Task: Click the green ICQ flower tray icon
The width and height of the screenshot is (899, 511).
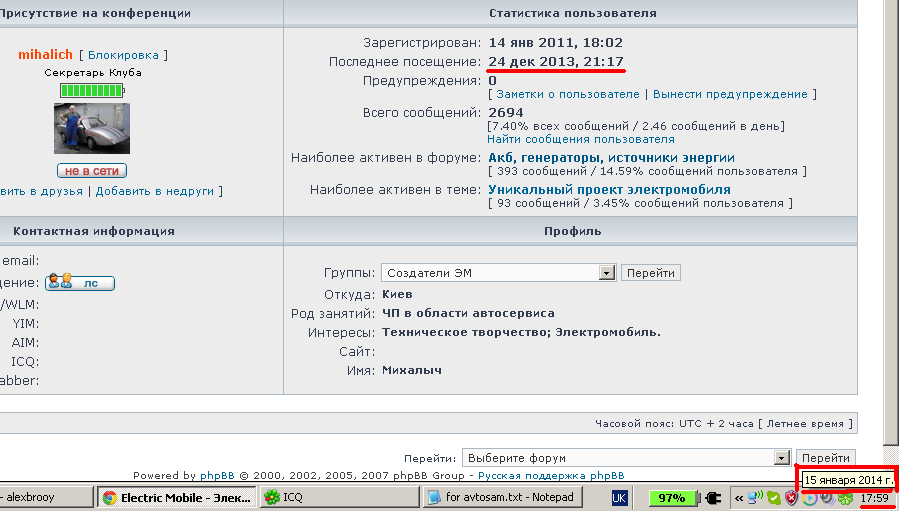Action: (x=846, y=497)
